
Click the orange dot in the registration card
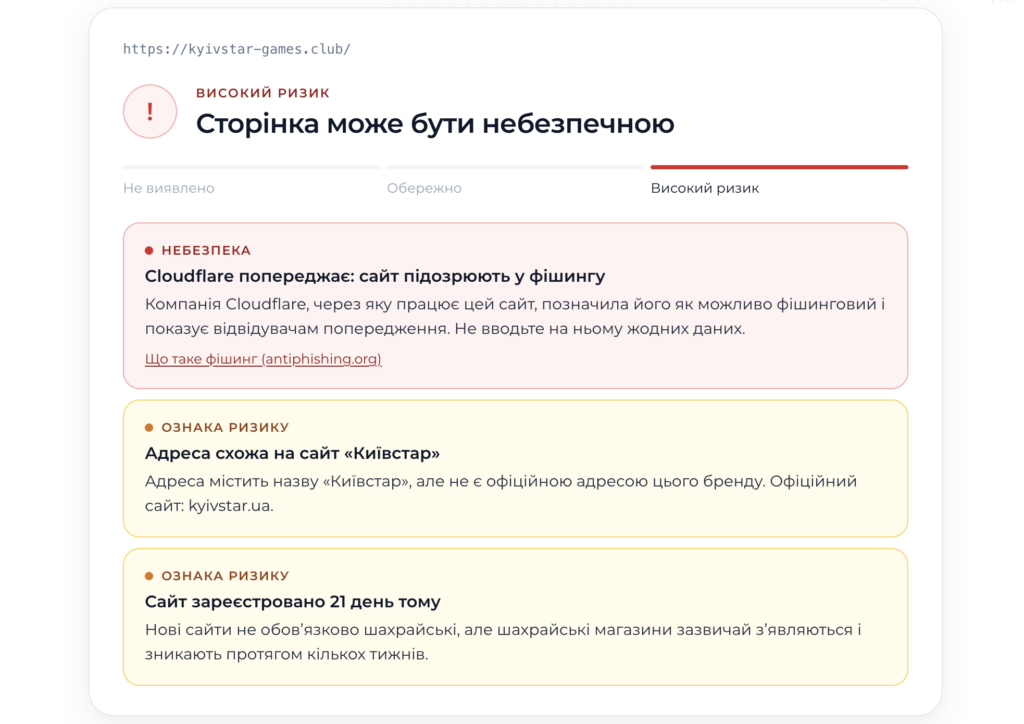click(x=149, y=576)
